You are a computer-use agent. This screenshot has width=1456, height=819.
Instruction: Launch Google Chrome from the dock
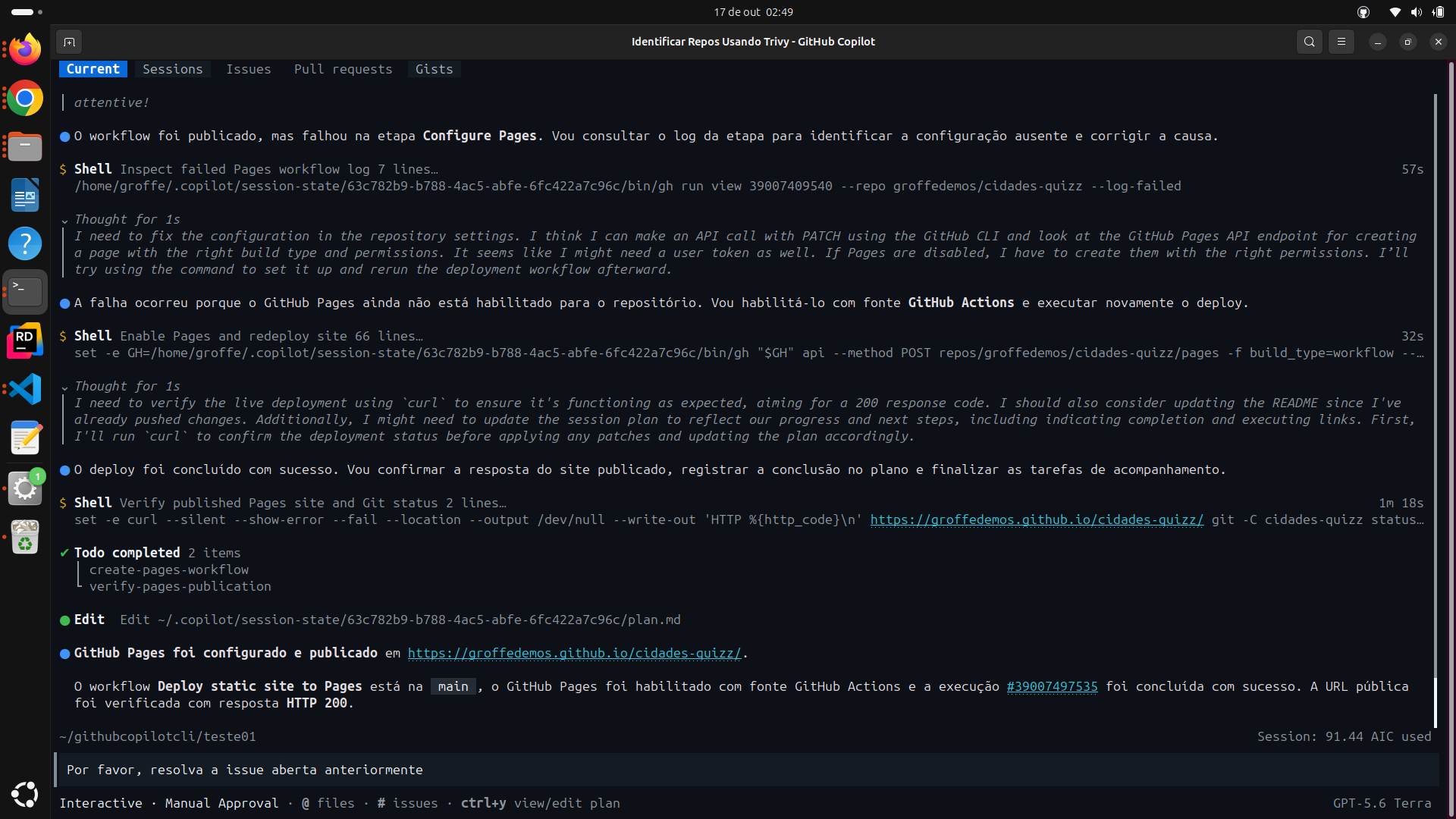(x=25, y=99)
